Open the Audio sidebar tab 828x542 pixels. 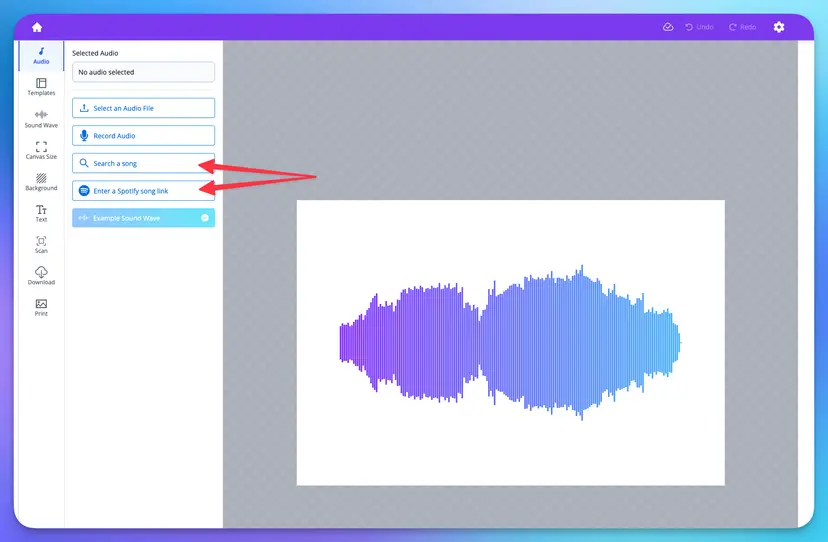coord(41,55)
